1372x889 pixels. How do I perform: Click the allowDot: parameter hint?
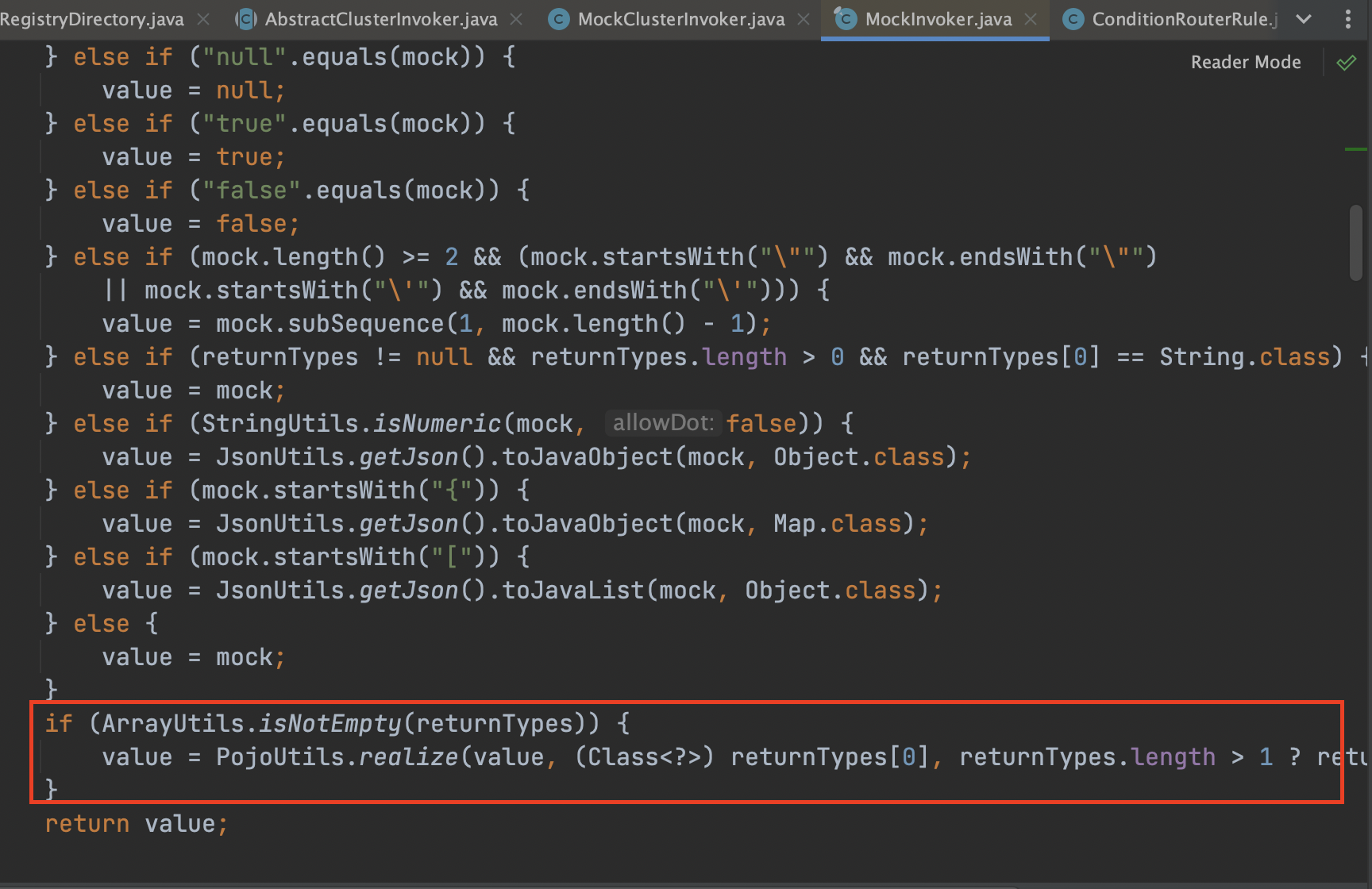[663, 423]
